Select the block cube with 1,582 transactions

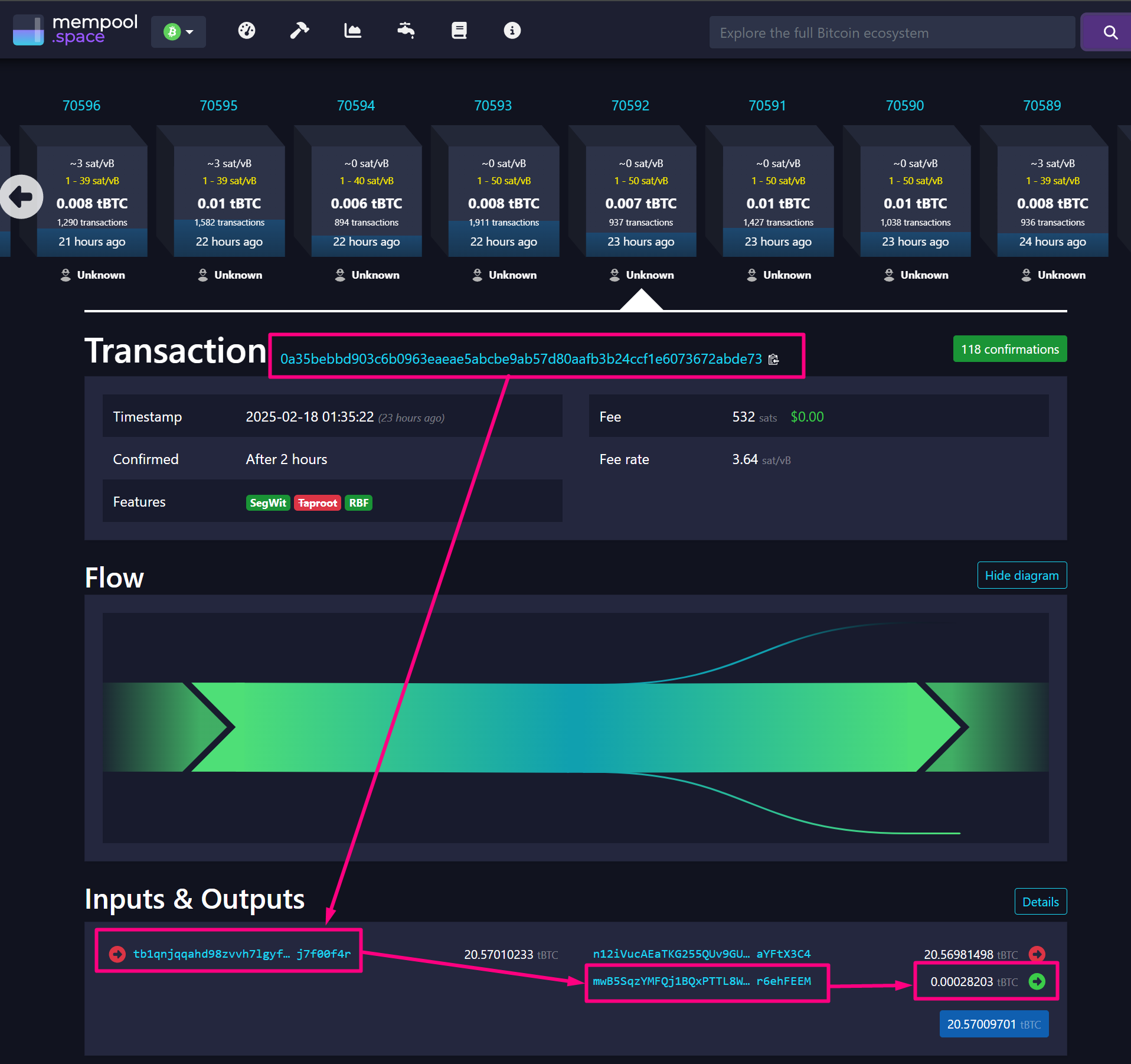[x=229, y=201]
